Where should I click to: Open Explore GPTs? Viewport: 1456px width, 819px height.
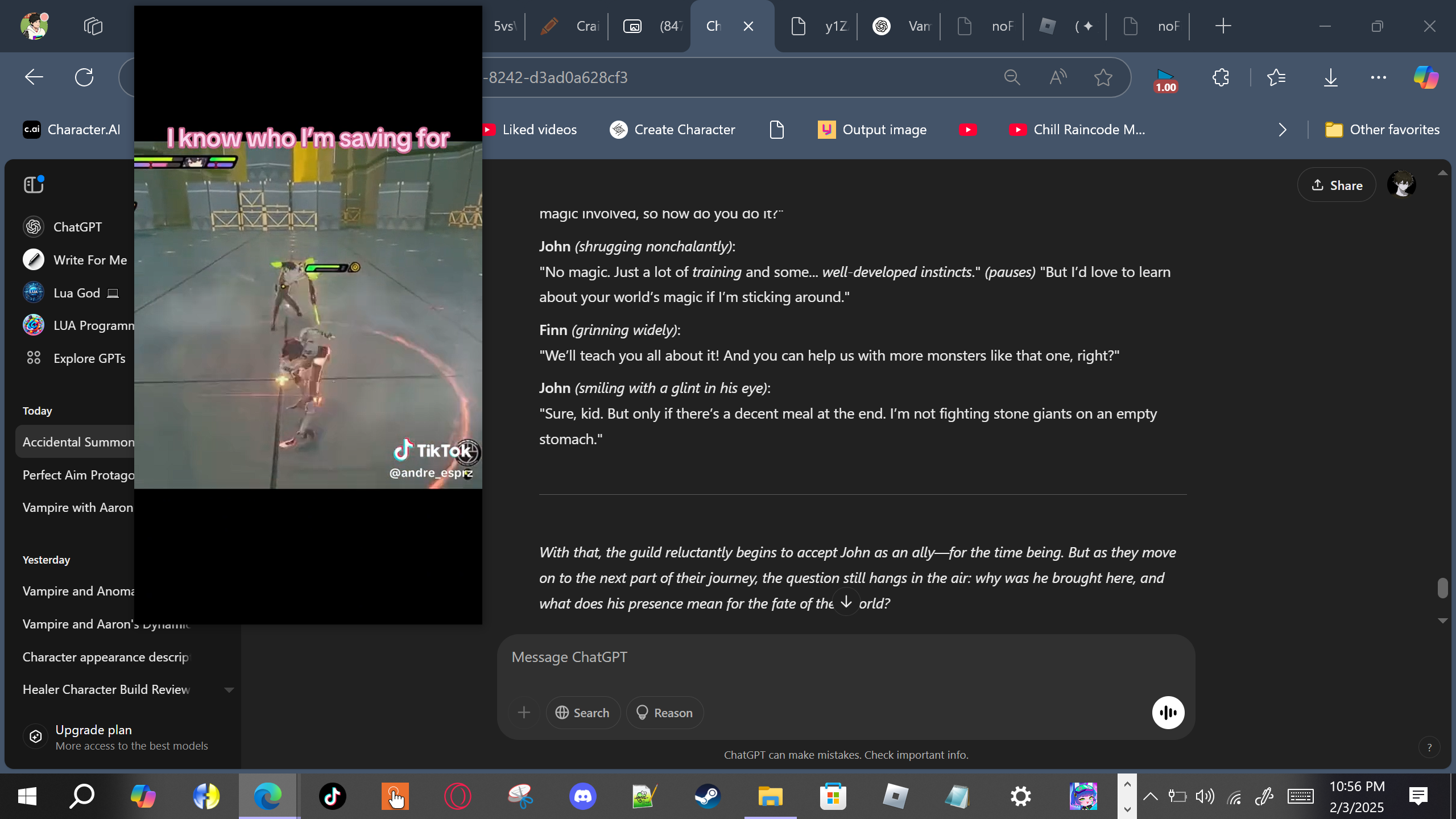coord(75,358)
